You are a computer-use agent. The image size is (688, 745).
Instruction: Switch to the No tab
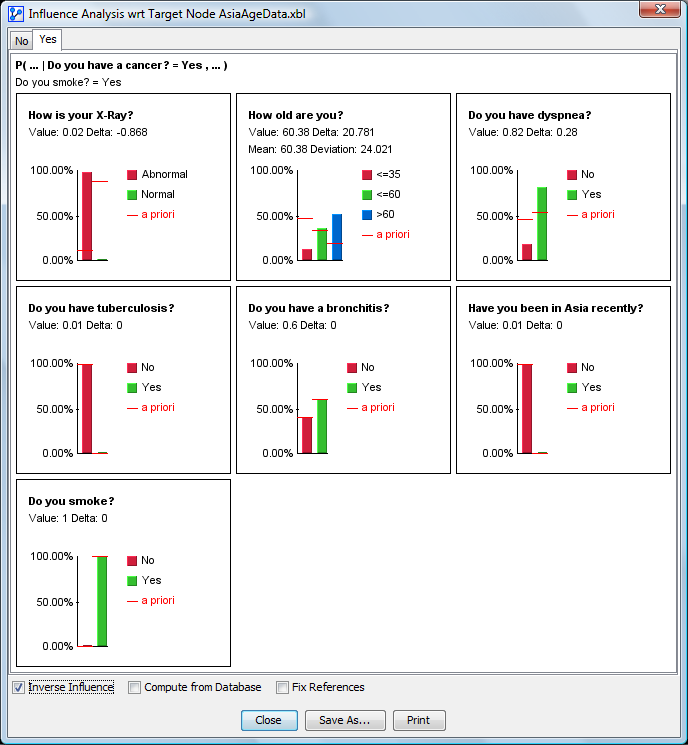tap(22, 41)
